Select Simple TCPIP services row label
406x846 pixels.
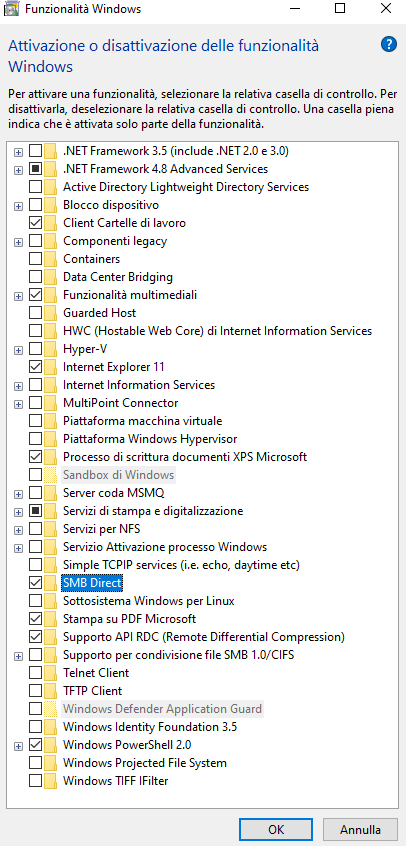point(181,565)
